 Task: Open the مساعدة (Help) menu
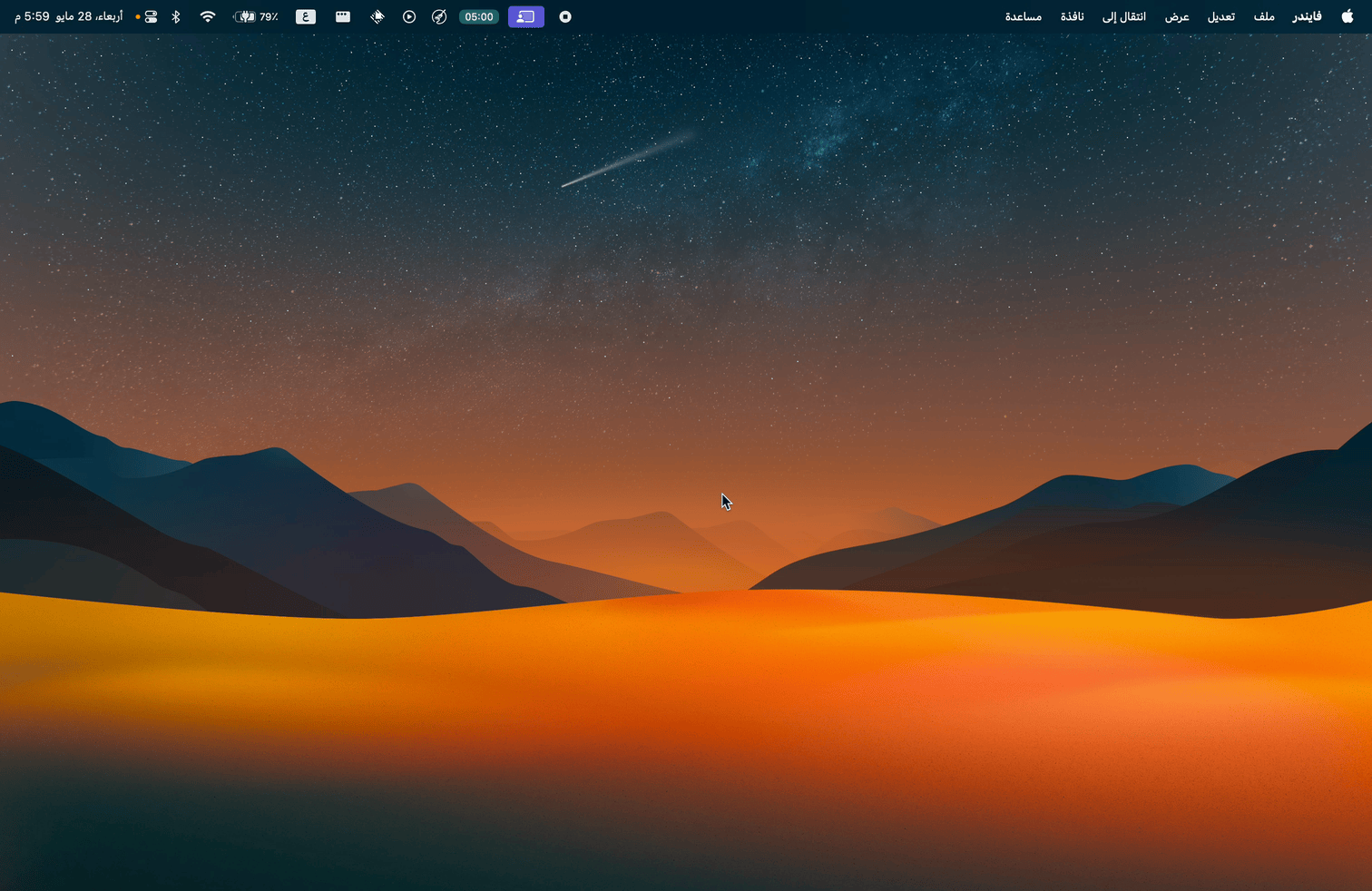1023,16
